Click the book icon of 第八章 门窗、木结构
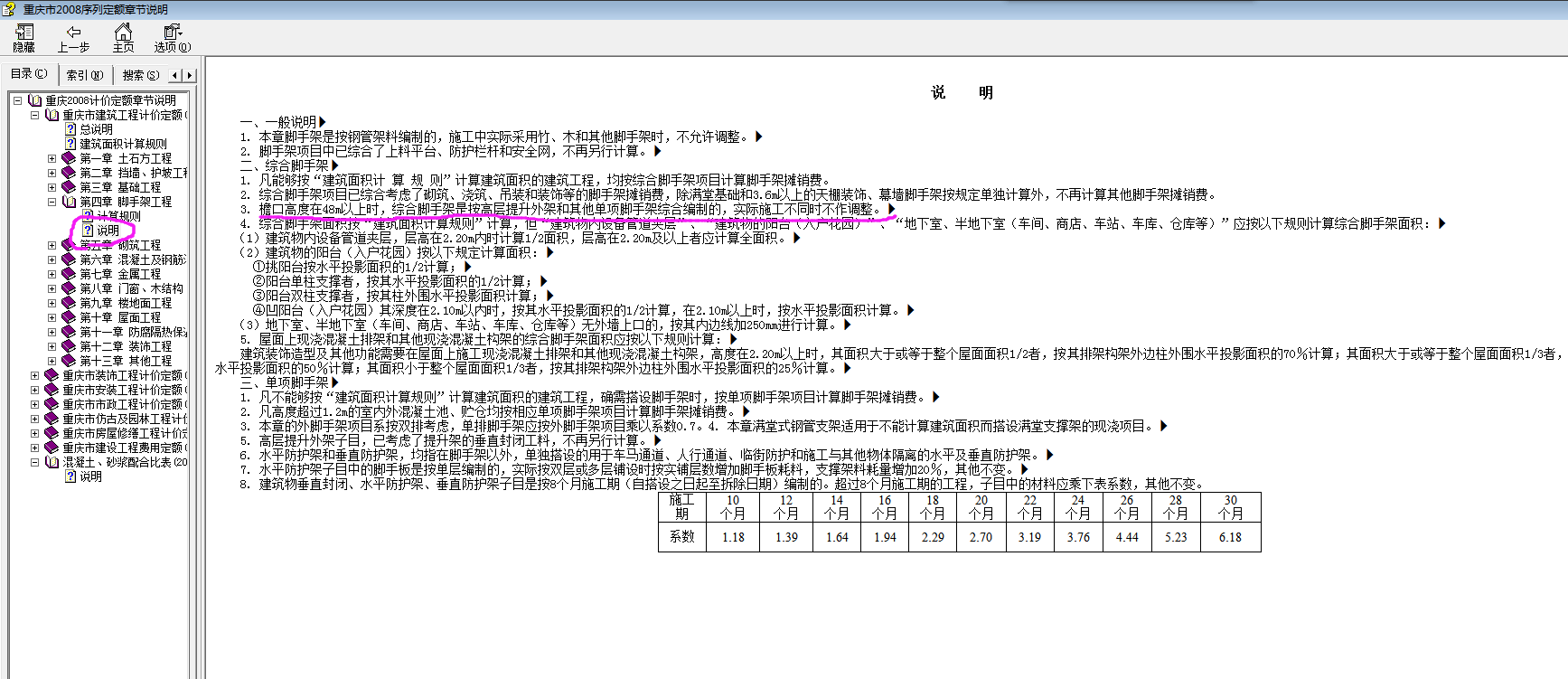This screenshot has height=679, width=1568. tap(69, 288)
